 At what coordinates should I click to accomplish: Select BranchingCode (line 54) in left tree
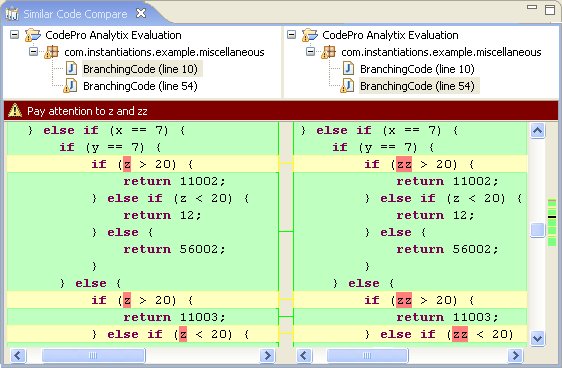(x=140, y=86)
